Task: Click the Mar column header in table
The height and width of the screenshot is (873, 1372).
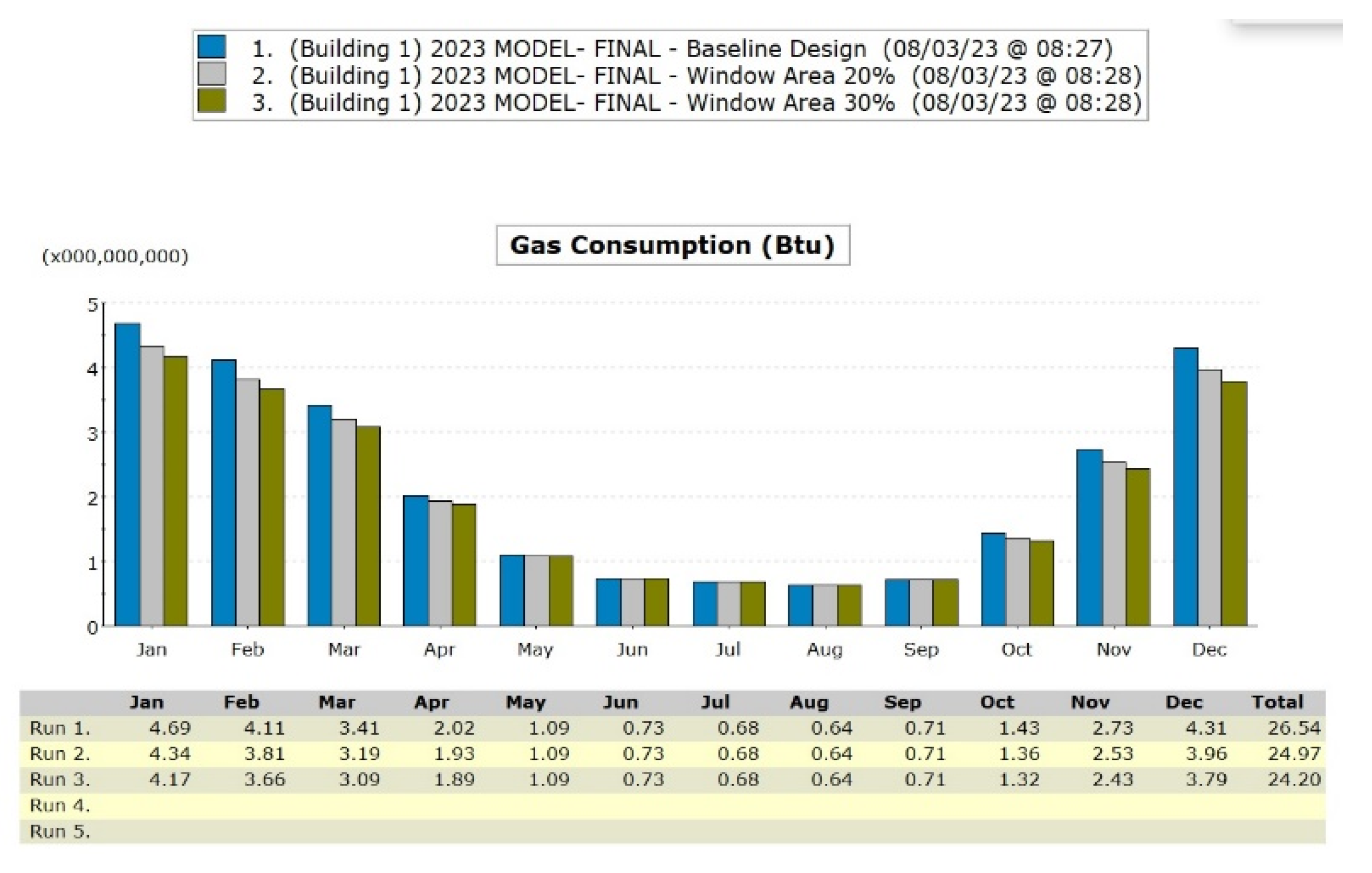Action: [x=336, y=702]
